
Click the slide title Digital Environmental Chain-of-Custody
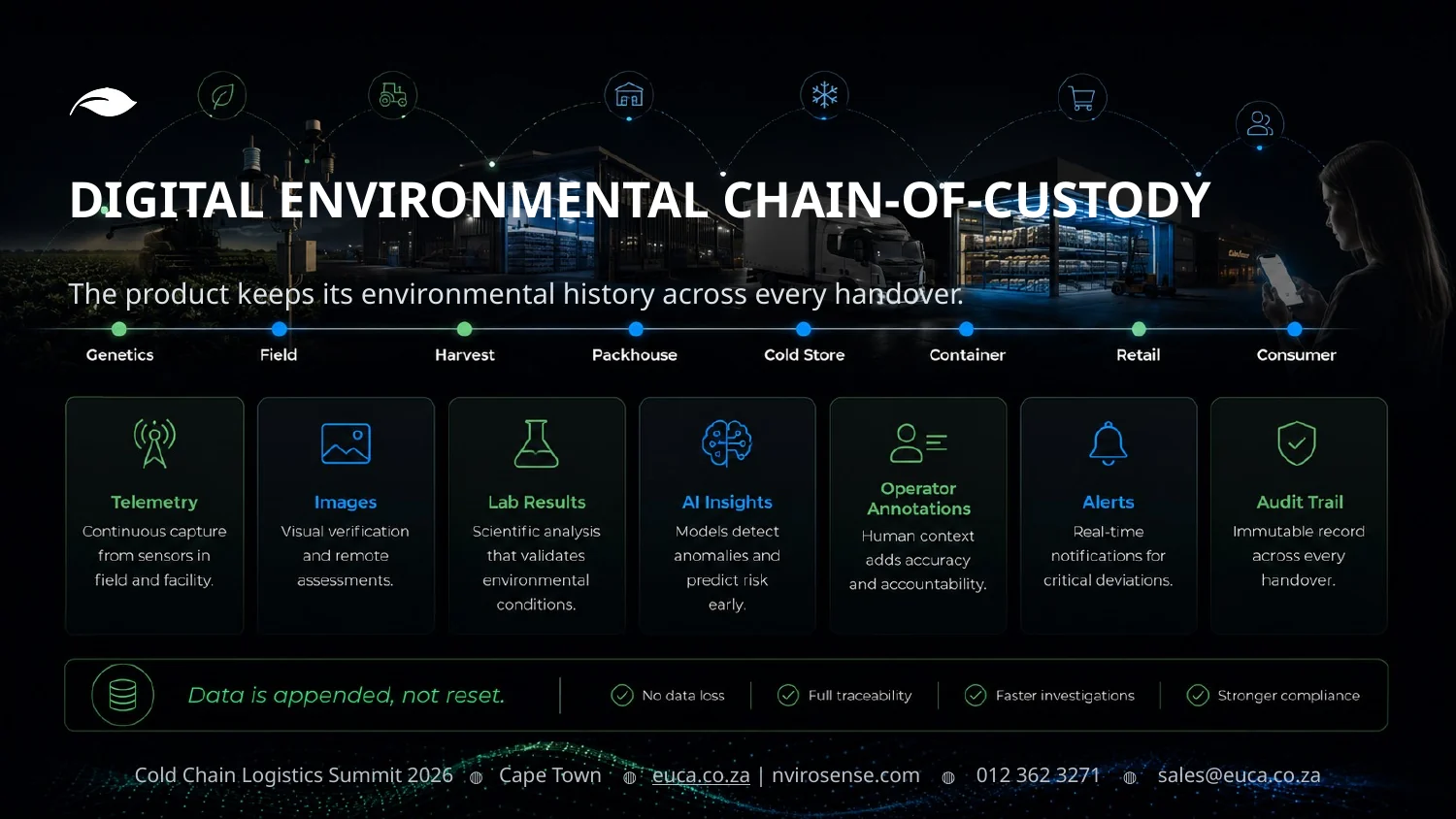640,200
